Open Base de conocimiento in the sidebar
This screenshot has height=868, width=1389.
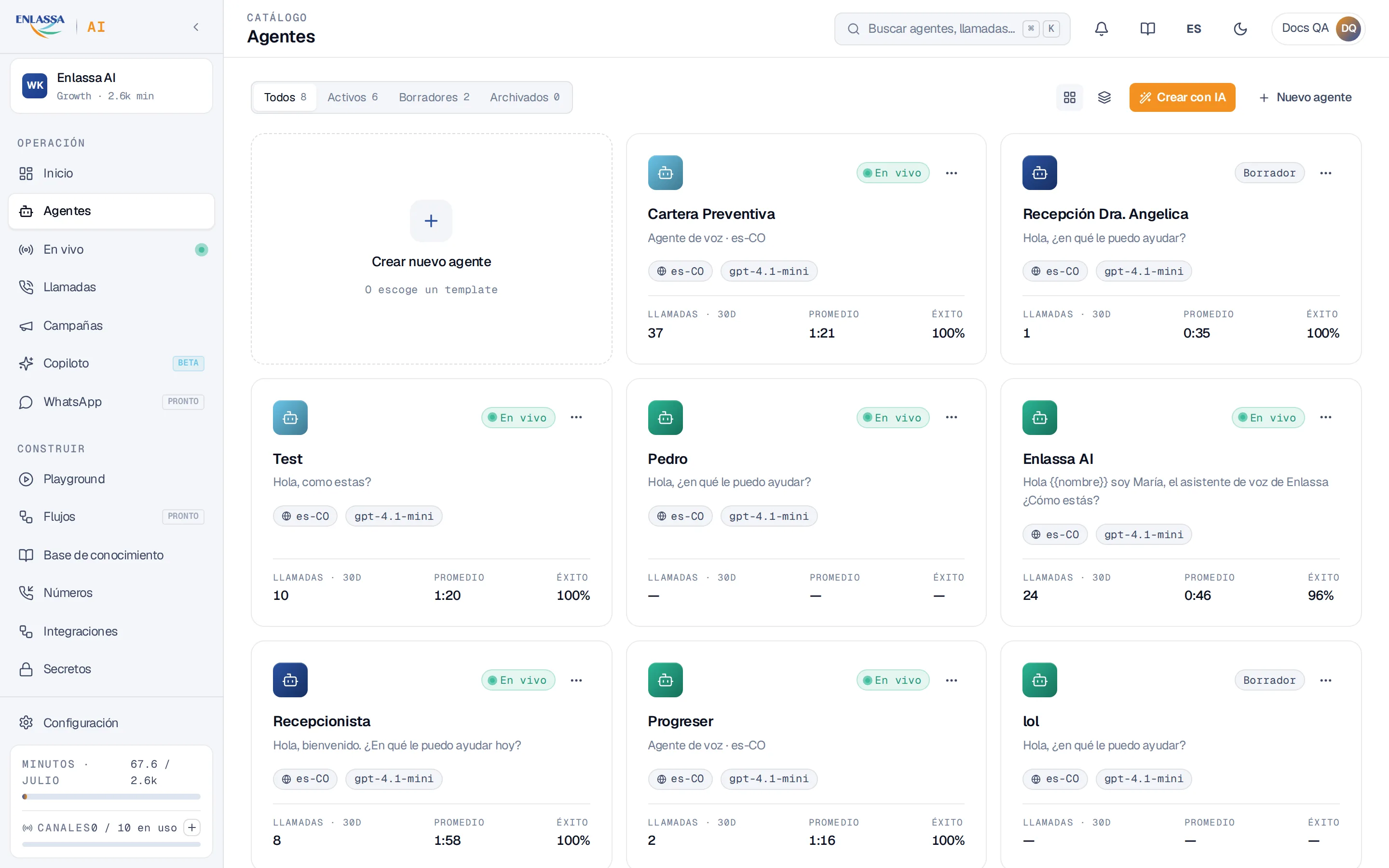point(111,555)
